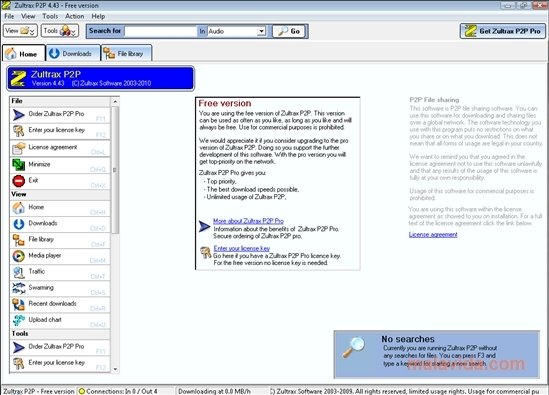The image size is (549, 395).
Task: Click the sidebar scrollbar up arrow
Action: [x=115, y=102]
